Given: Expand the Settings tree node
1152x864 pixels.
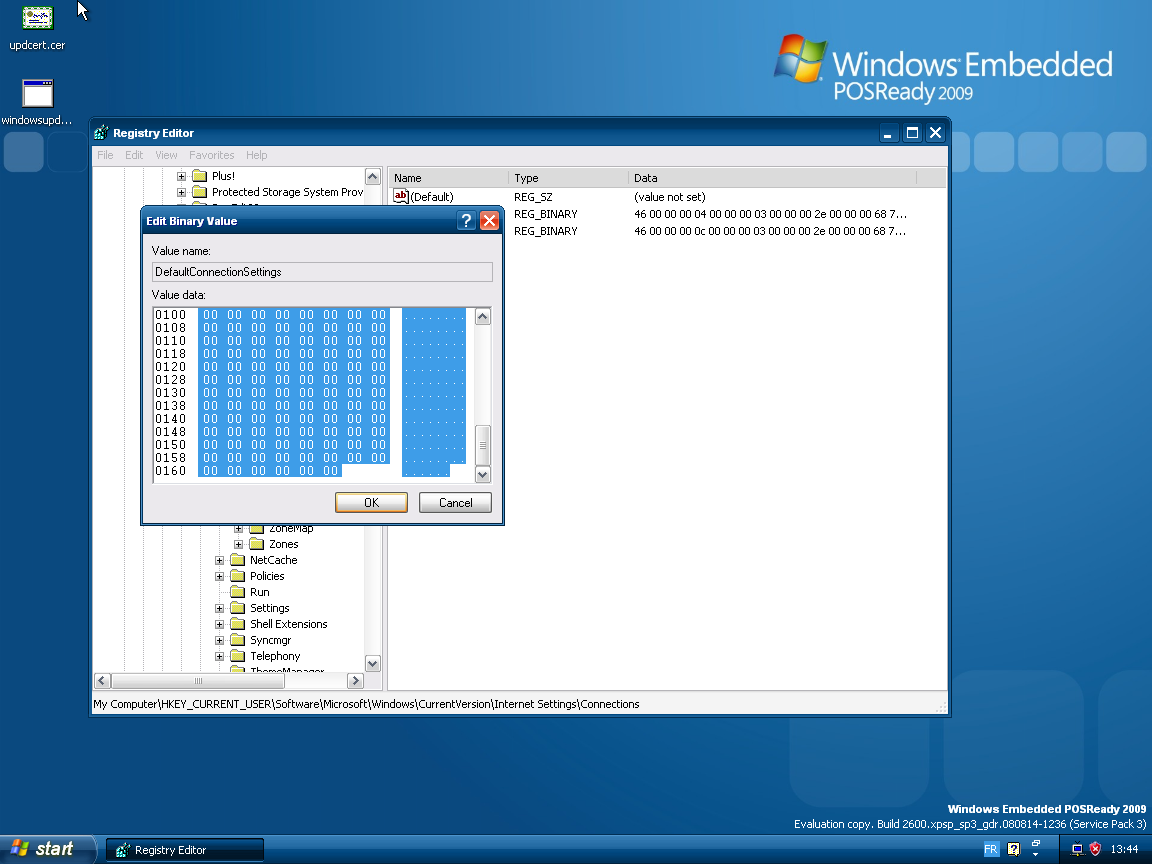Looking at the screenshot, I should 219,608.
